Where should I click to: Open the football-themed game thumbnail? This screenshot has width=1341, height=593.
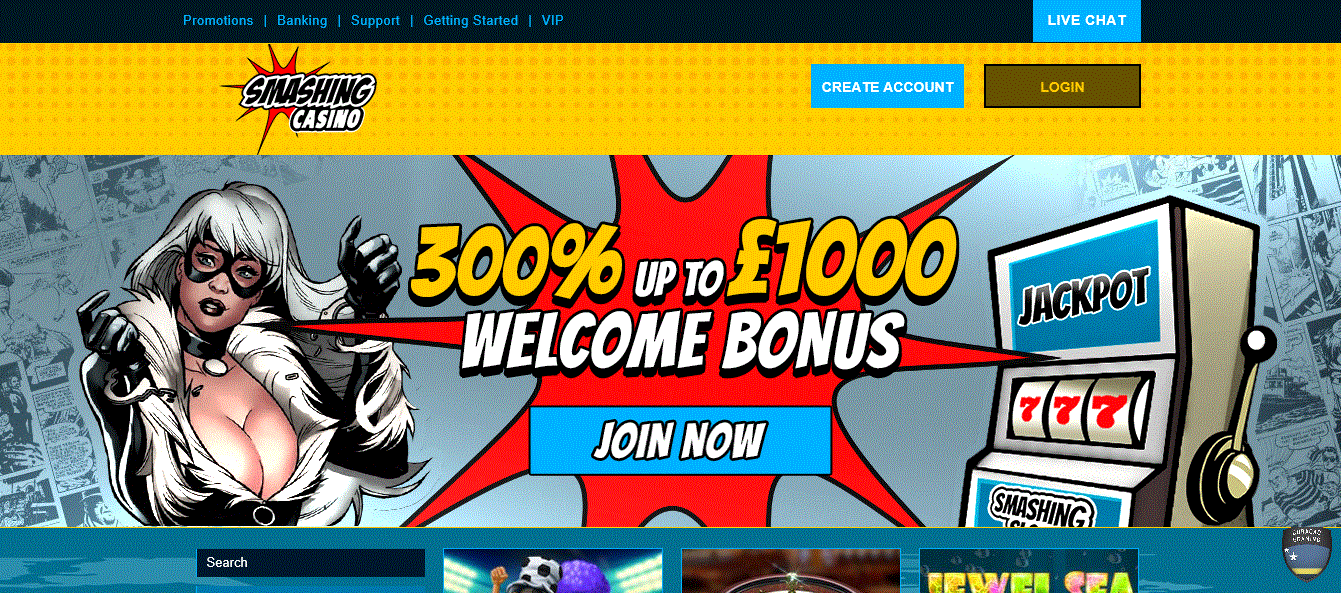(553, 570)
